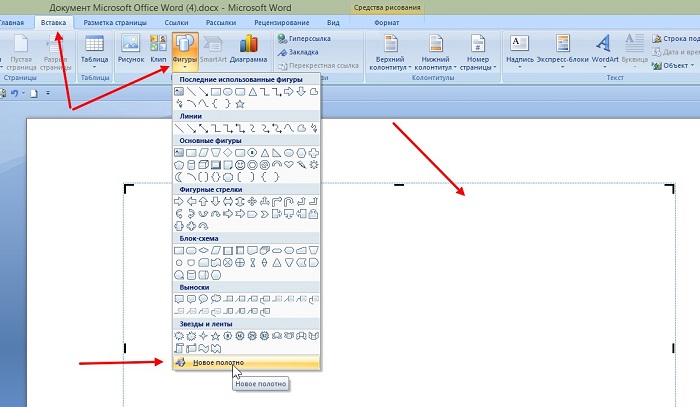Screen dimensions: 700x407
Task: Open the Рассылки tab
Action: click(221, 22)
